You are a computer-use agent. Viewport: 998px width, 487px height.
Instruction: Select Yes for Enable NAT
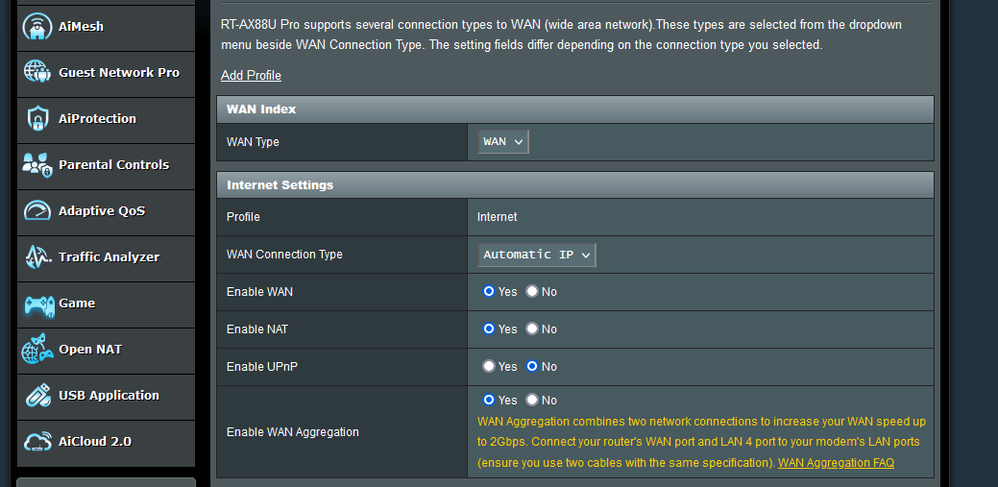click(489, 329)
